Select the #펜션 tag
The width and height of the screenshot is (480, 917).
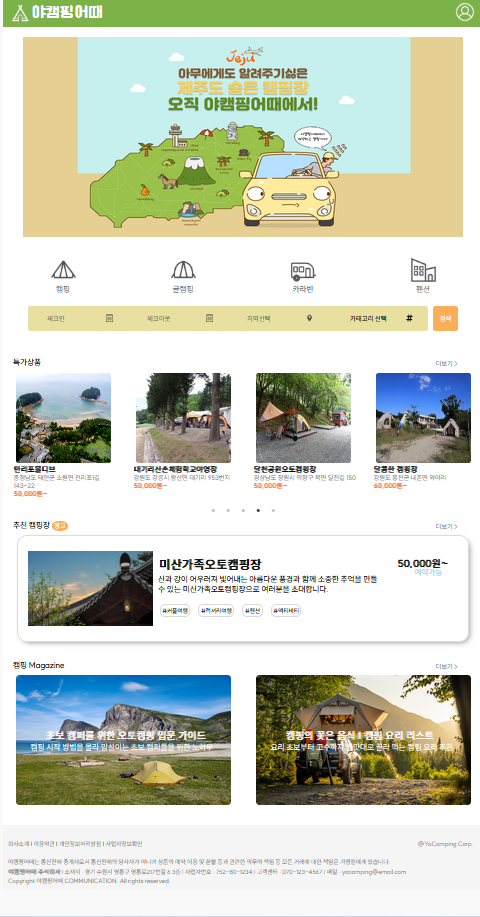point(253,610)
